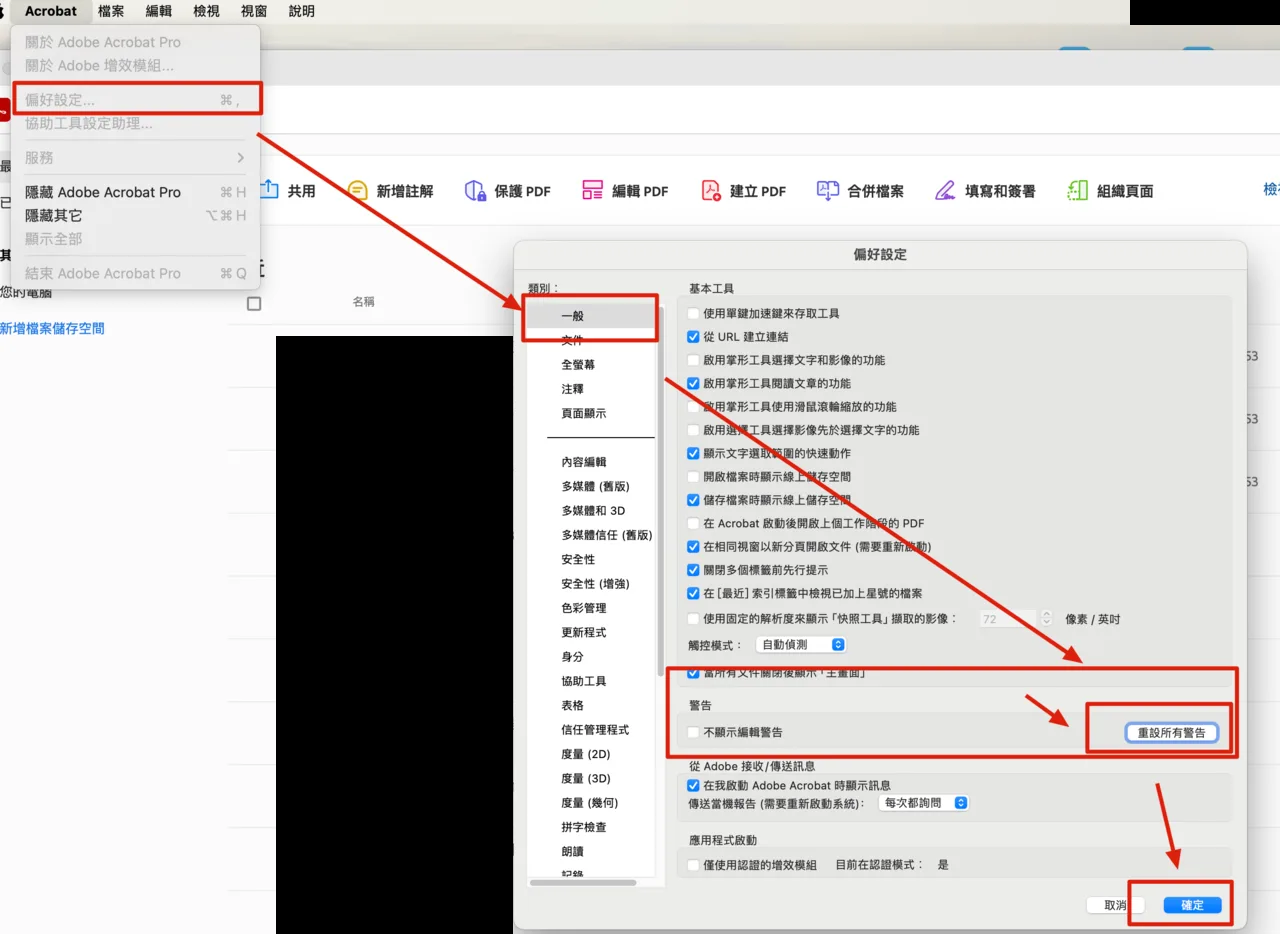Click the 72 resolution input field
Viewport: 1280px width, 934px height.
1007,619
